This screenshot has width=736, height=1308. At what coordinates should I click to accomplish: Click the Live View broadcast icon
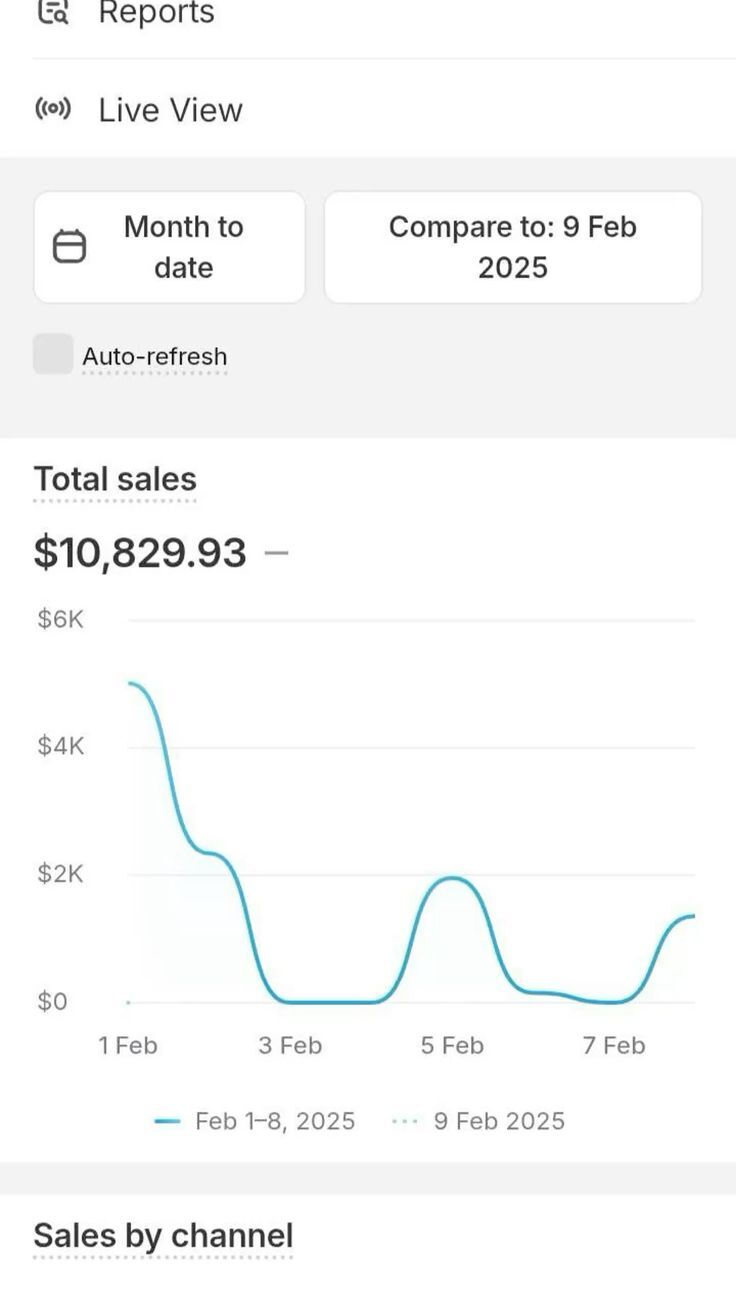[53, 109]
